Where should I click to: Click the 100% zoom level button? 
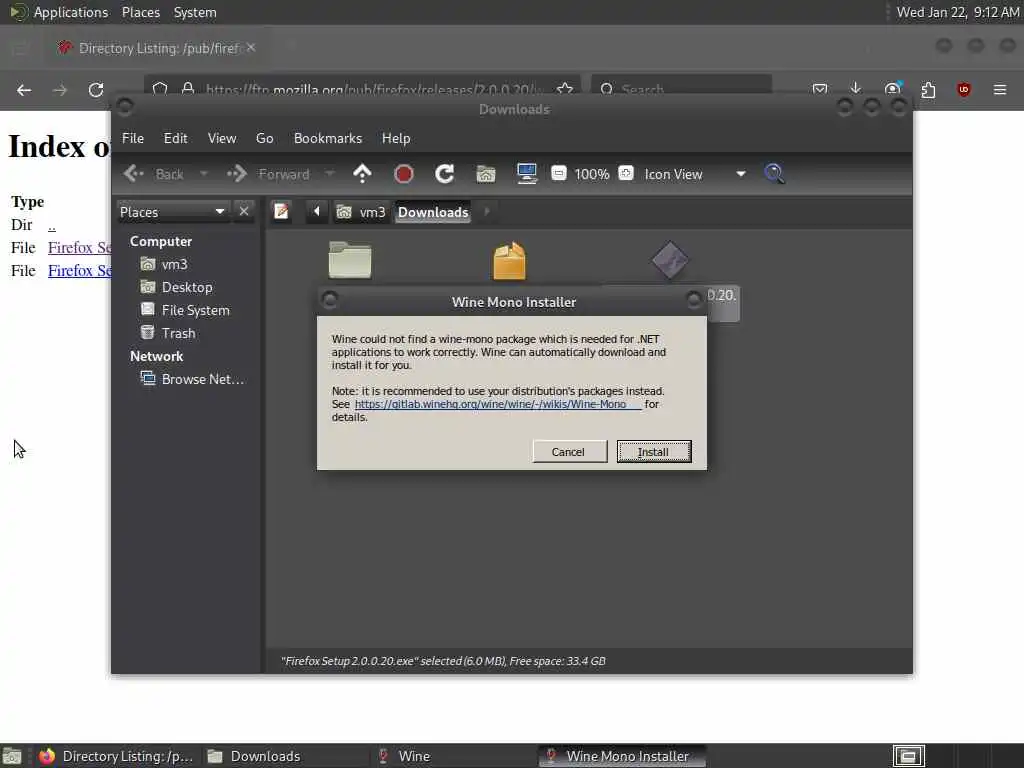[x=592, y=174]
